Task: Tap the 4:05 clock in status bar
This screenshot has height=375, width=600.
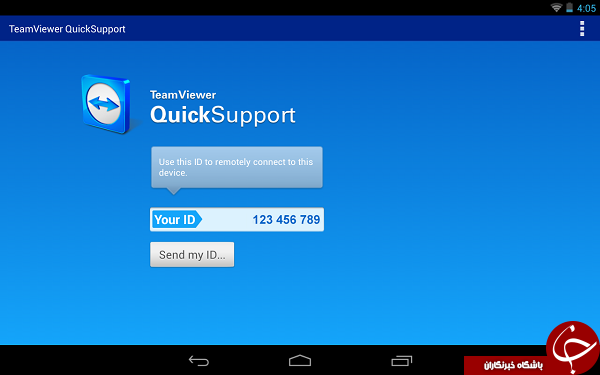Action: 587,8
